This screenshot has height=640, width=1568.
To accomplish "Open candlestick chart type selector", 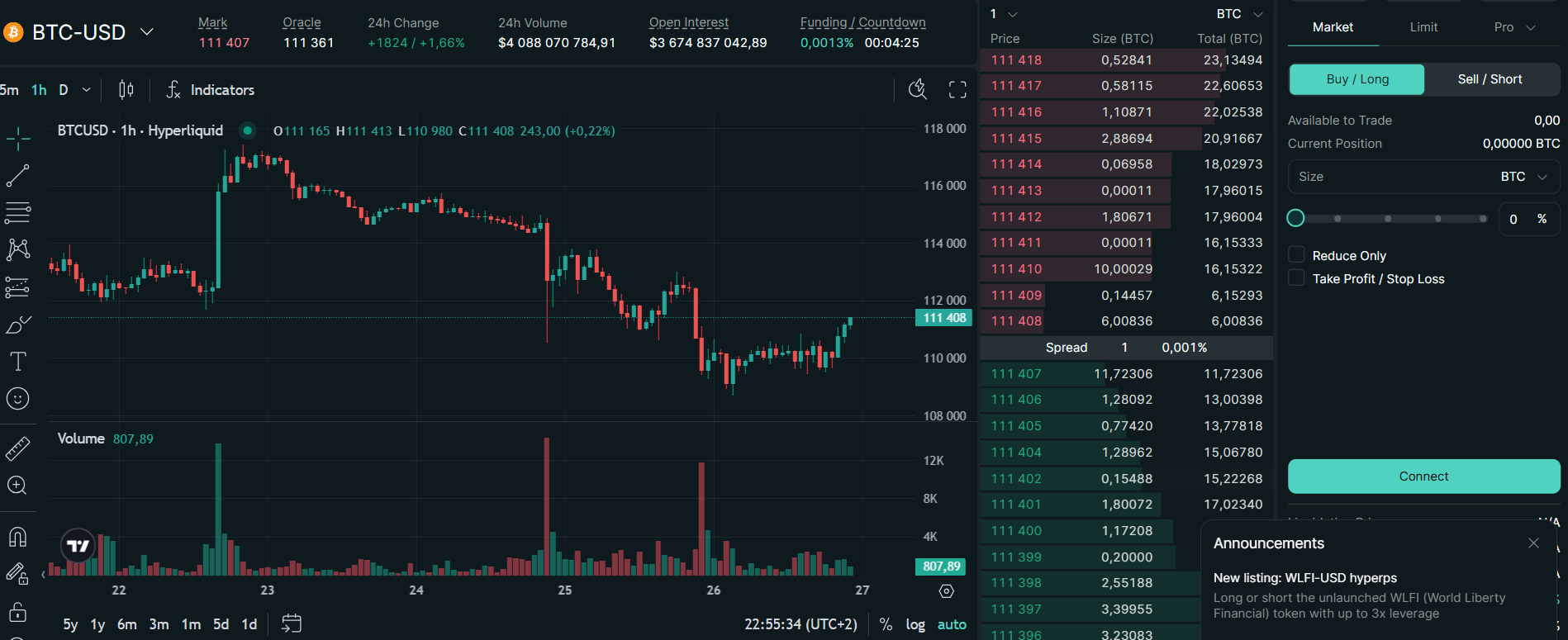I will (126, 89).
